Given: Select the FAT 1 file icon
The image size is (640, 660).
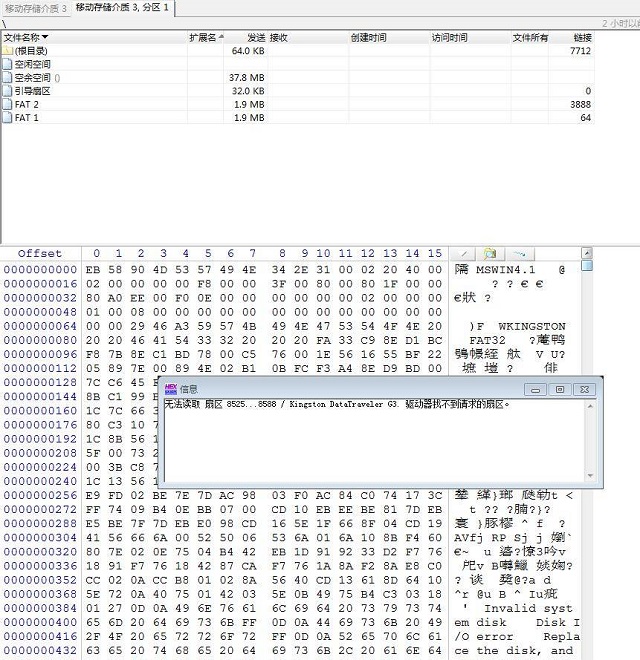Looking at the screenshot, I should pyautogui.click(x=7, y=118).
